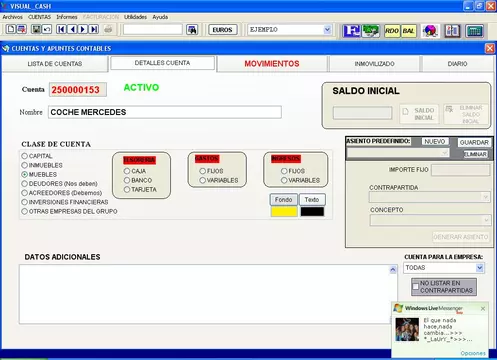
Task: Go to the last record arrow
Action: pyautogui.click(x=94, y=29)
